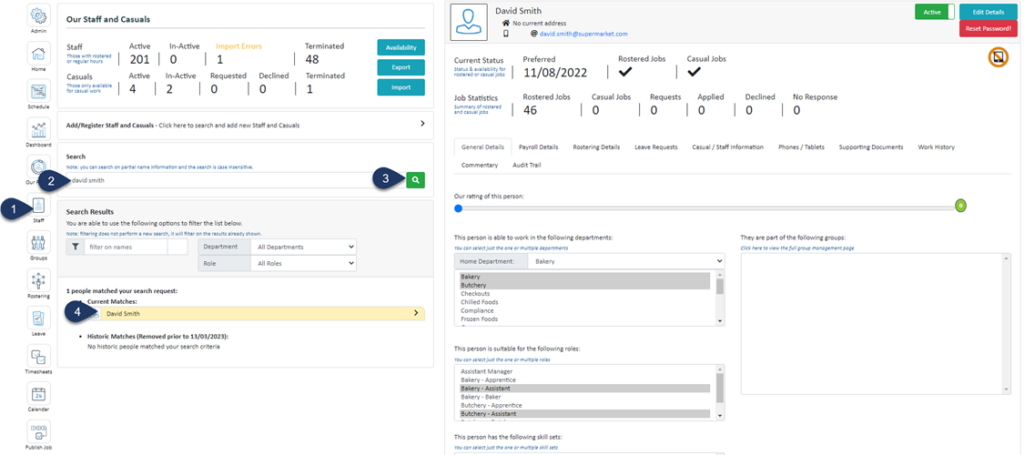Open the Leave Requests tab
This screenshot has width=1024, height=455.
point(656,147)
